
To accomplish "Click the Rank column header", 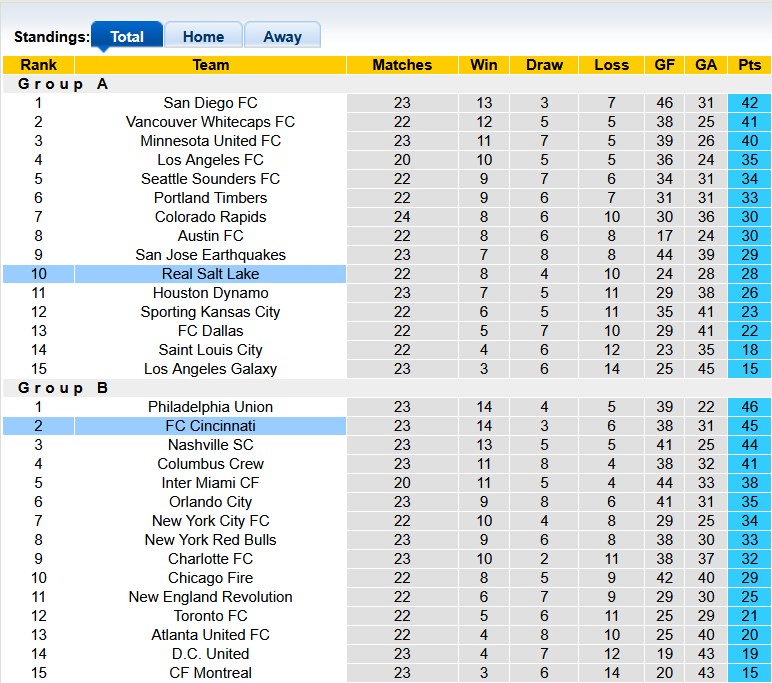I will coord(38,65).
